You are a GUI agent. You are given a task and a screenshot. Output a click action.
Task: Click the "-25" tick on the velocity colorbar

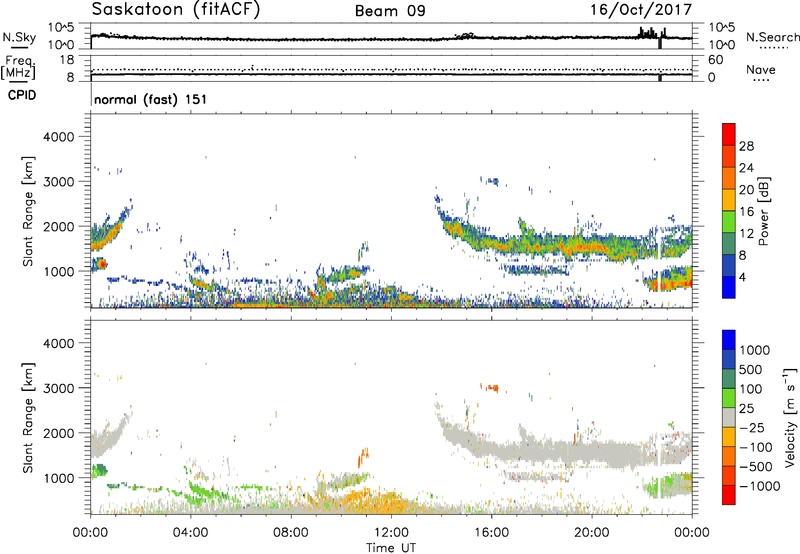(x=752, y=427)
